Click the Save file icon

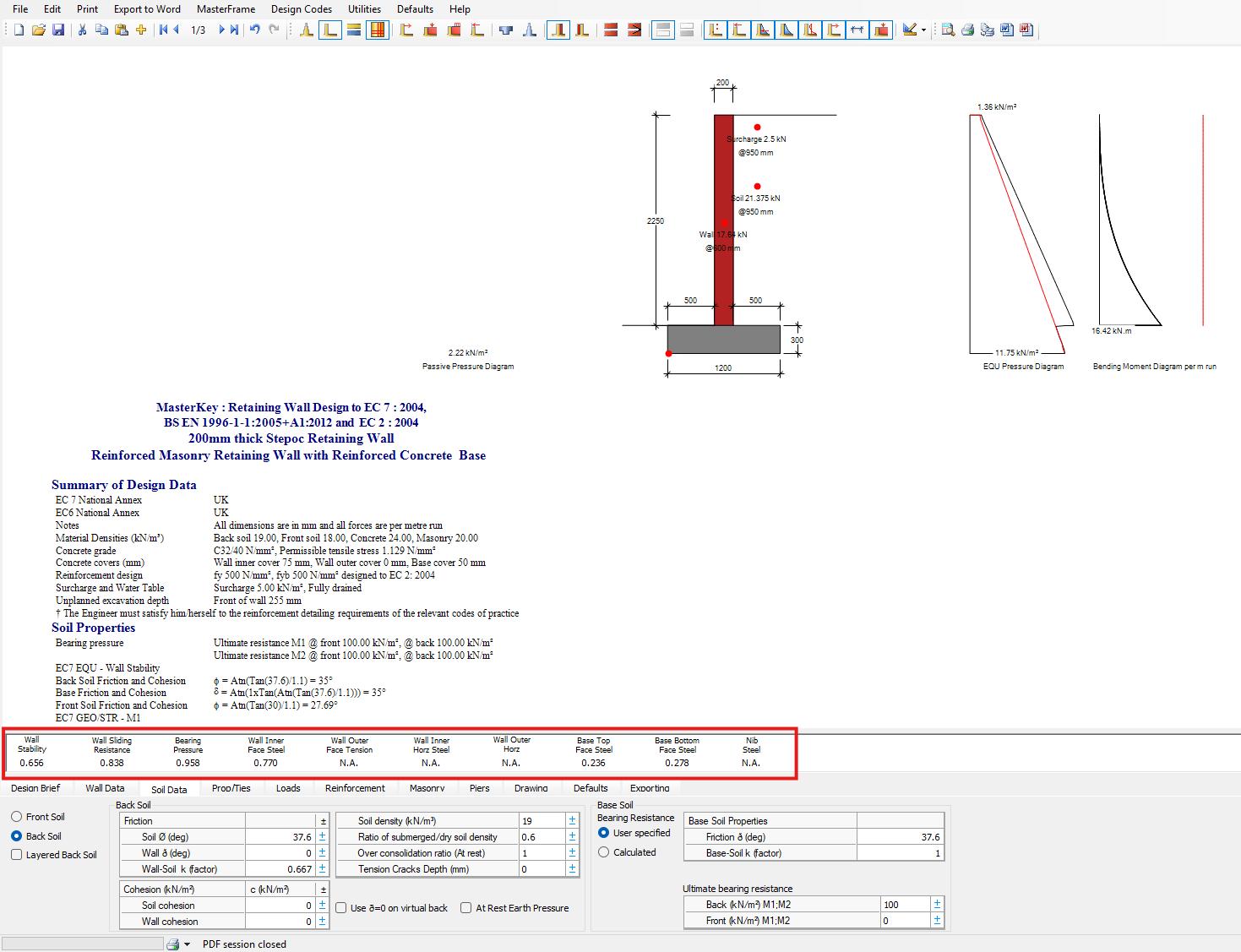click(x=58, y=30)
